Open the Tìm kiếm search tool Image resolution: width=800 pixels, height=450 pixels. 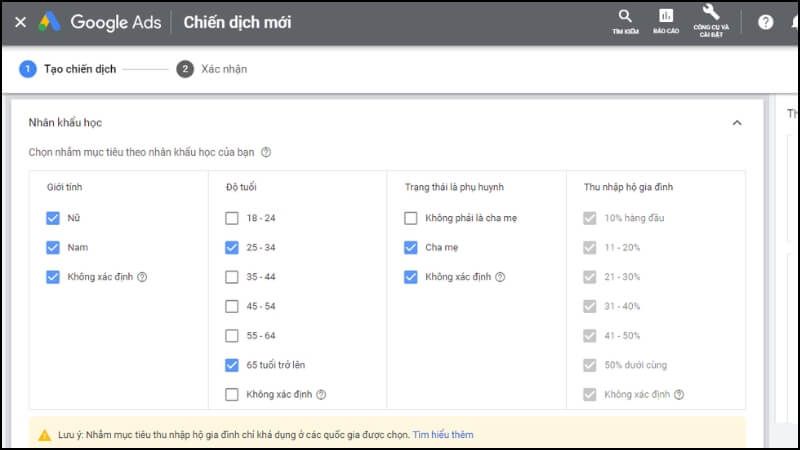click(x=625, y=21)
